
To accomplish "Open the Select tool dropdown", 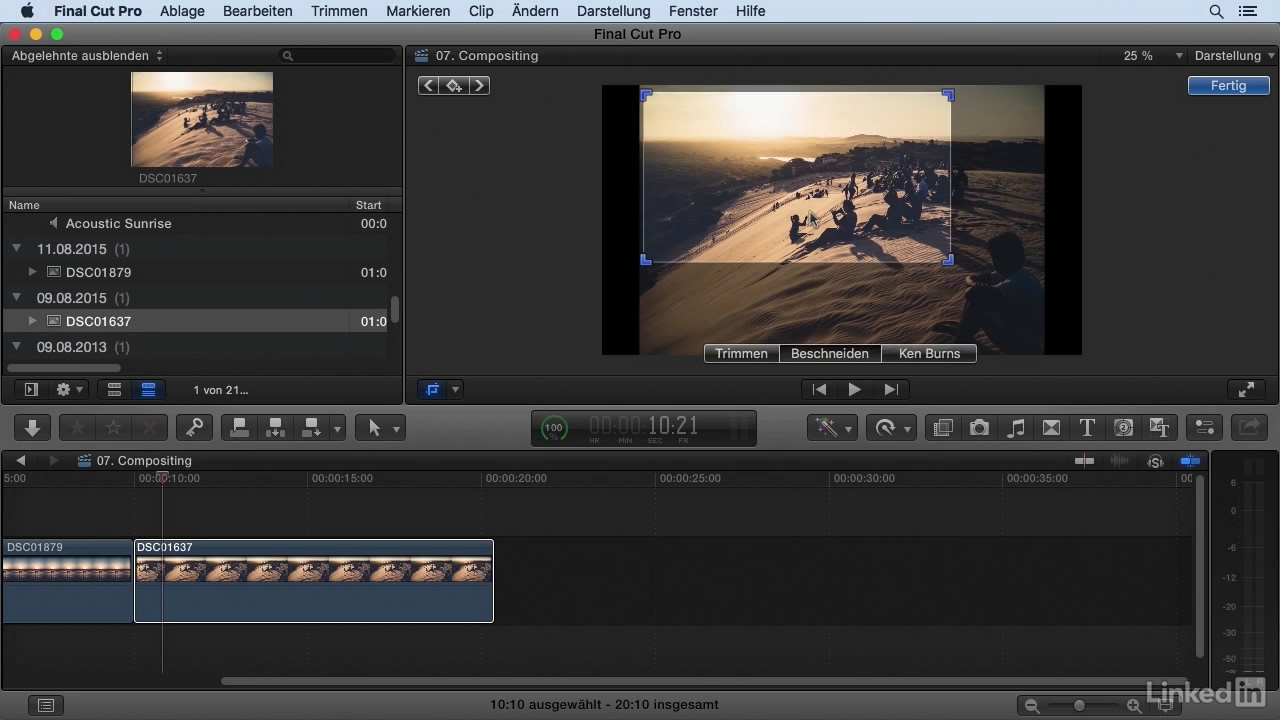I will coord(380,428).
